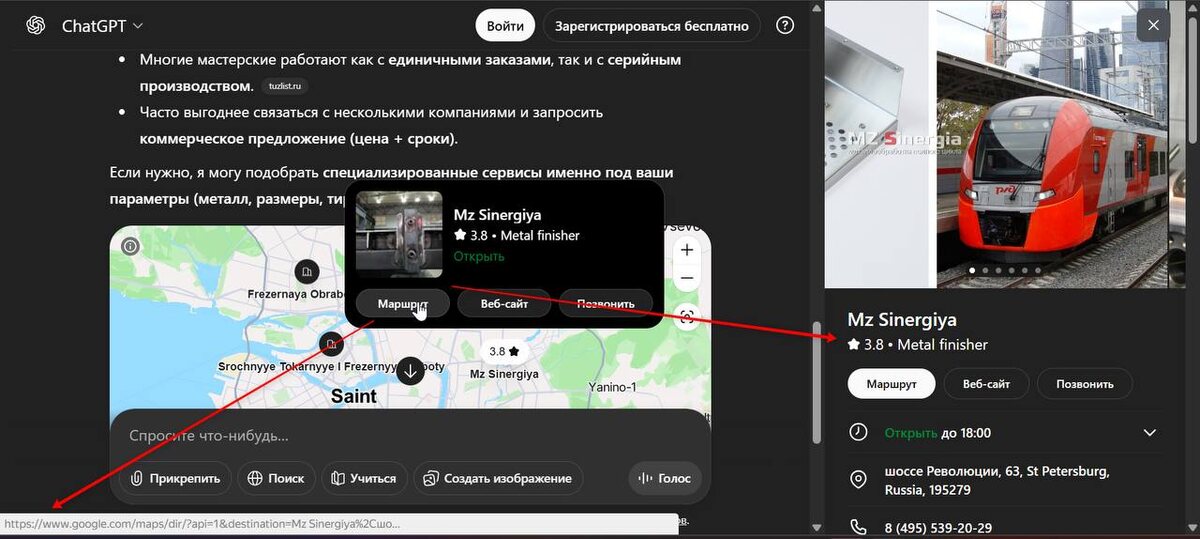
Task: Click Позвонить in the map popup card
Action: 605,304
